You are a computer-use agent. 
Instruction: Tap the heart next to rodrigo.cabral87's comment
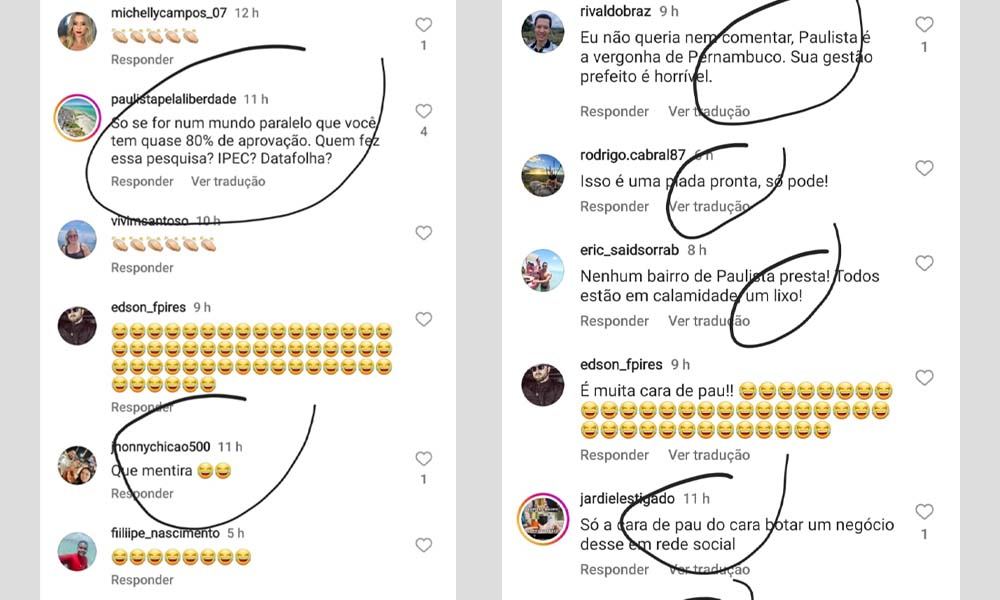924,168
